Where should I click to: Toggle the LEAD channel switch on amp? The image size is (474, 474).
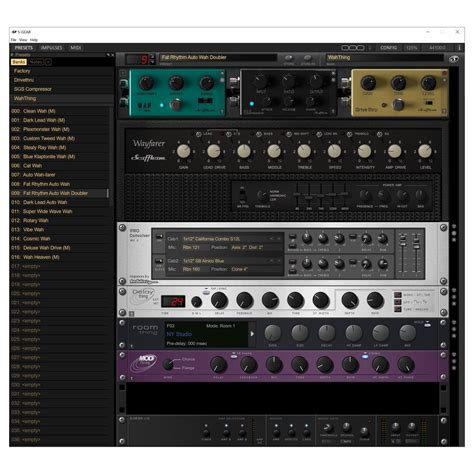coord(199,134)
